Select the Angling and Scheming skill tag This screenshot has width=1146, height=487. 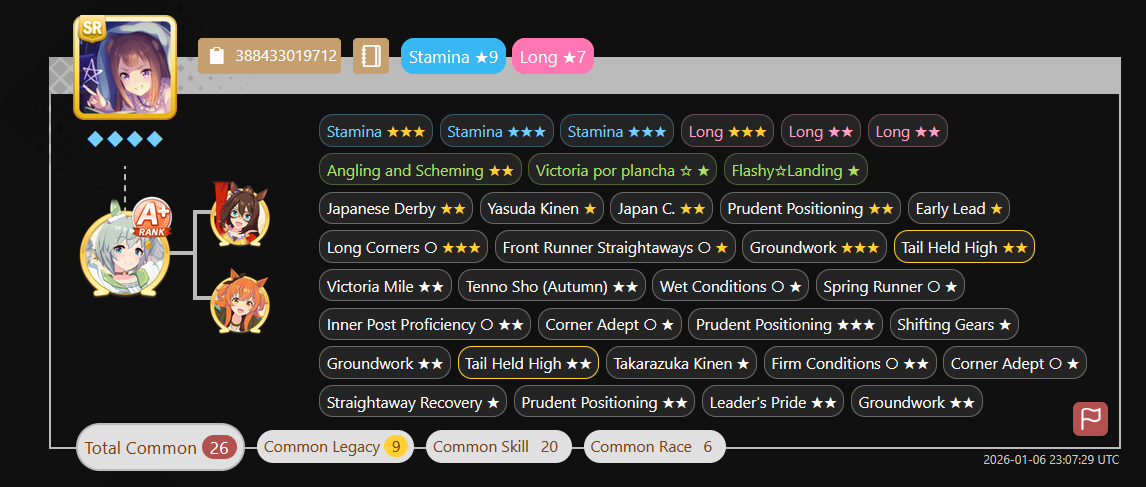[x=420, y=170]
